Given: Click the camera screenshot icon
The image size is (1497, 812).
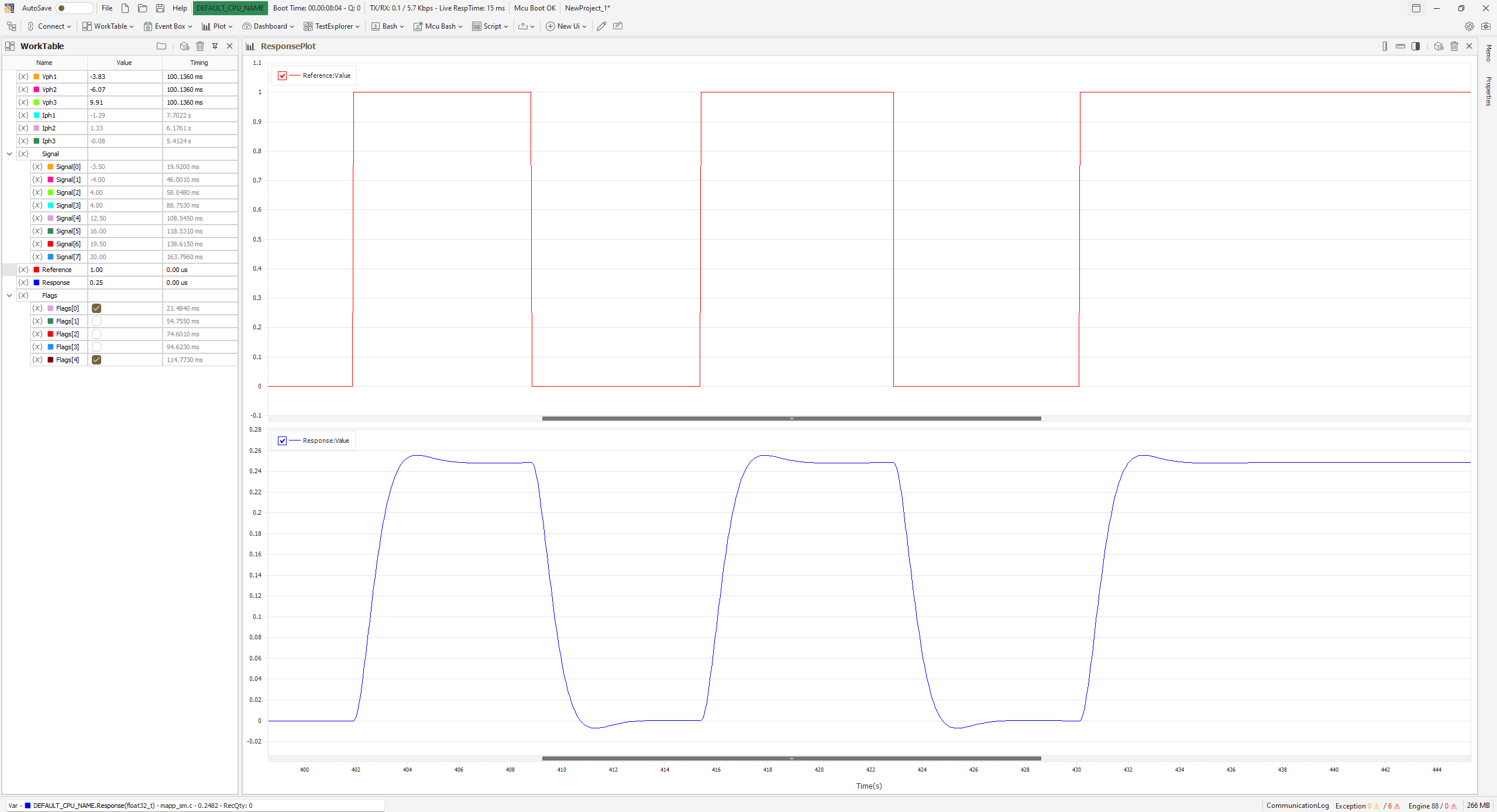Looking at the screenshot, I should tap(1486, 26).
